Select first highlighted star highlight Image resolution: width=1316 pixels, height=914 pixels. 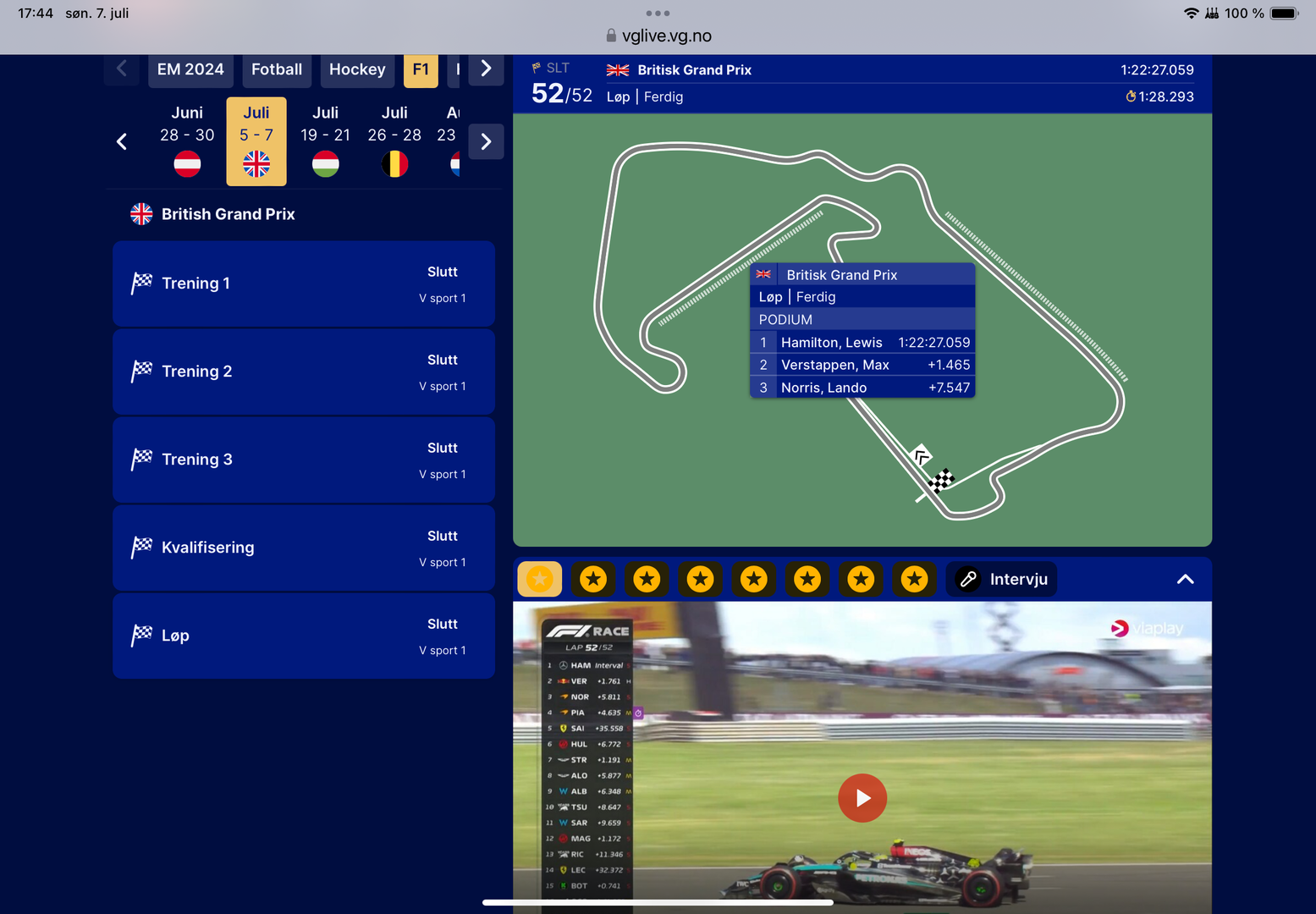tap(540, 579)
